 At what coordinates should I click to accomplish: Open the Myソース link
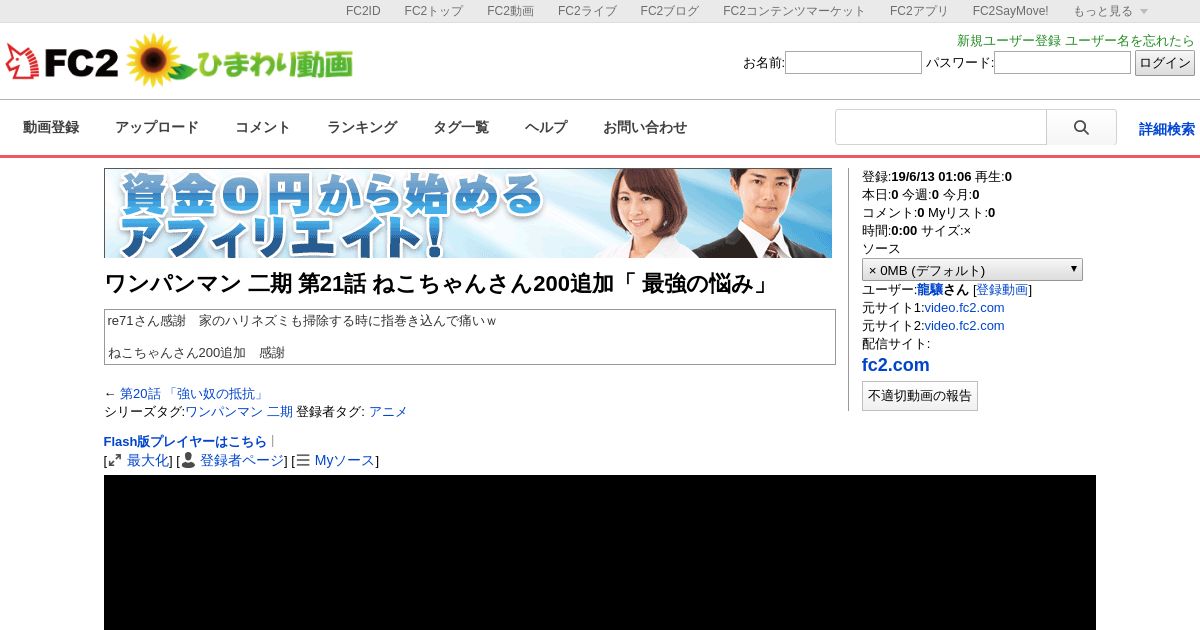click(x=345, y=461)
